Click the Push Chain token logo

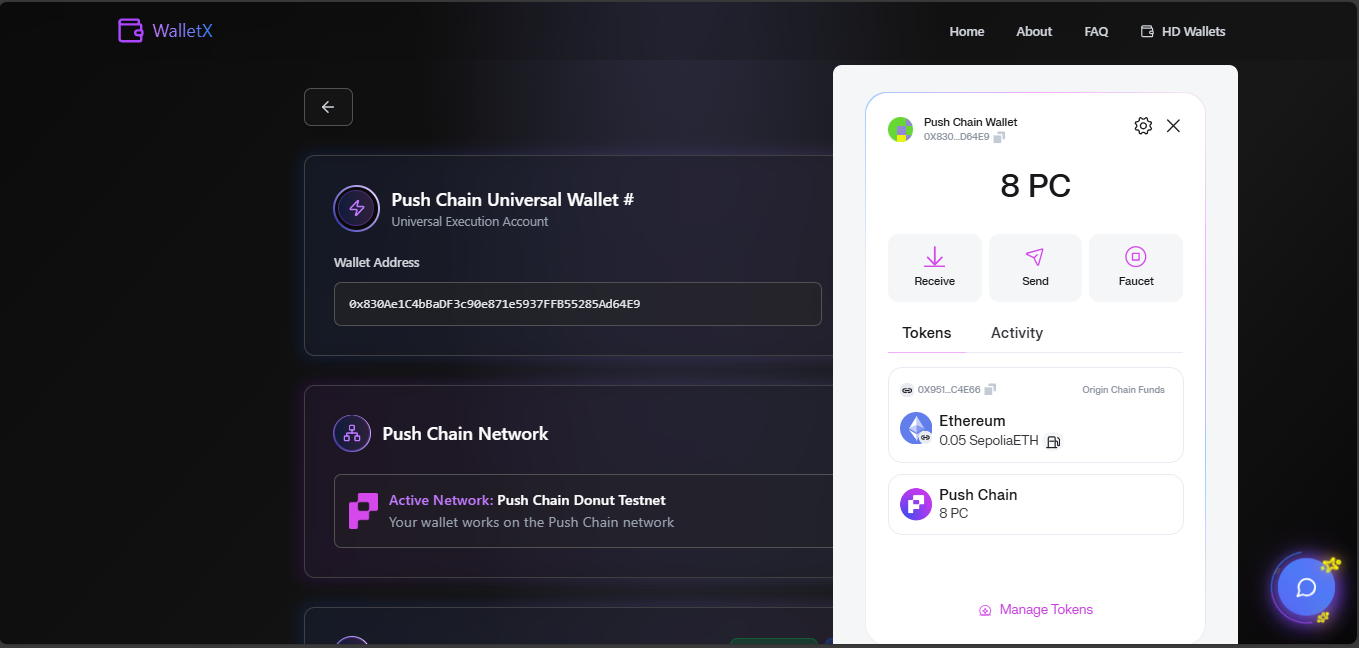pos(916,504)
